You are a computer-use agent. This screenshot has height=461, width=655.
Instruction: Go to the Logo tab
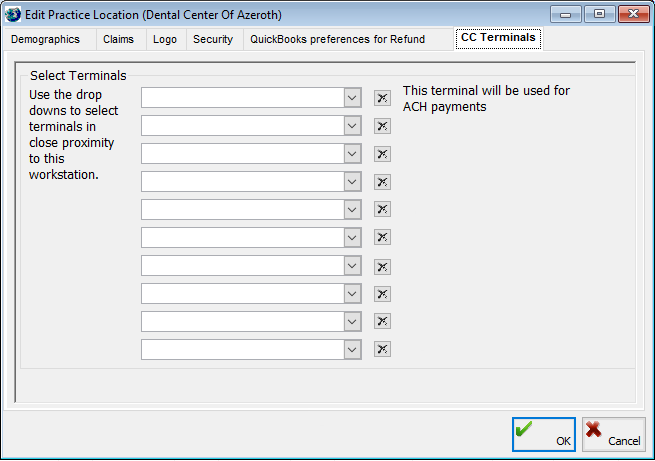click(x=165, y=40)
